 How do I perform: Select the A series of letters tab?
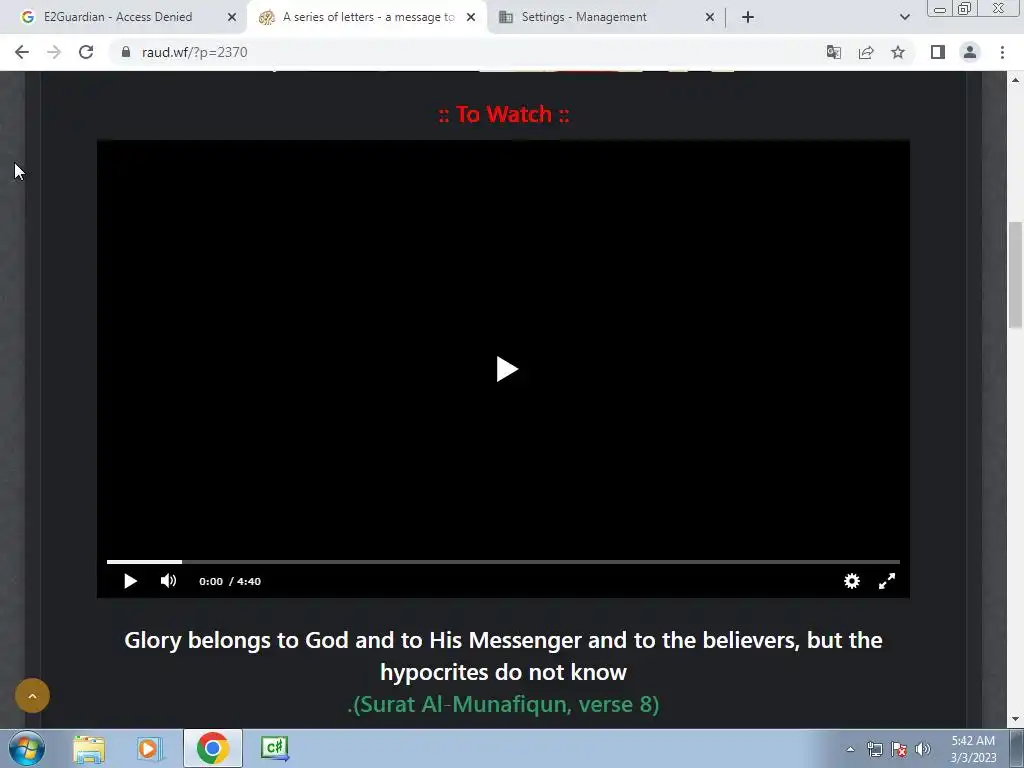click(x=367, y=17)
